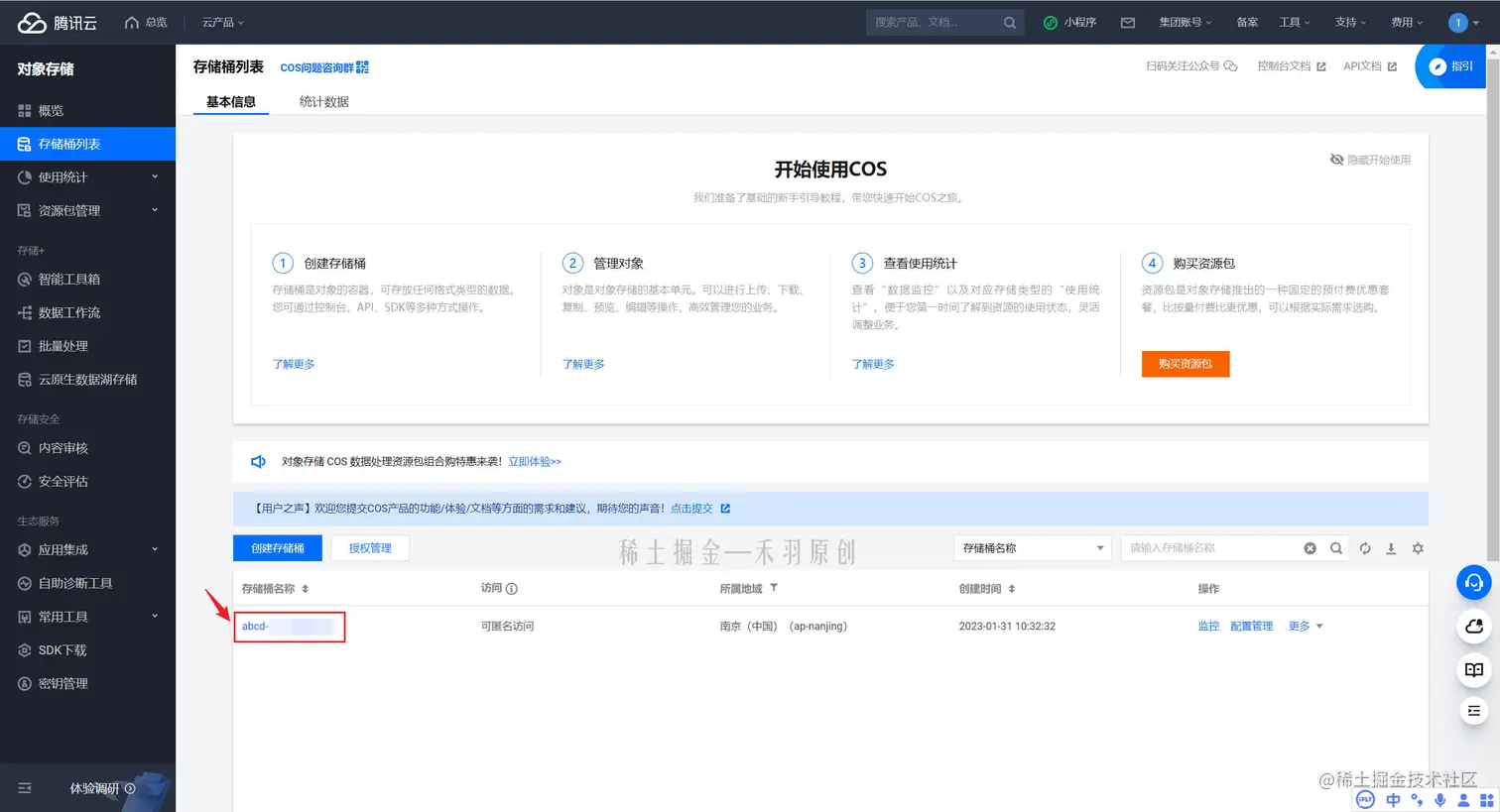Open the 总览 home icon link
The height and width of the screenshot is (812, 1500).
[146, 22]
